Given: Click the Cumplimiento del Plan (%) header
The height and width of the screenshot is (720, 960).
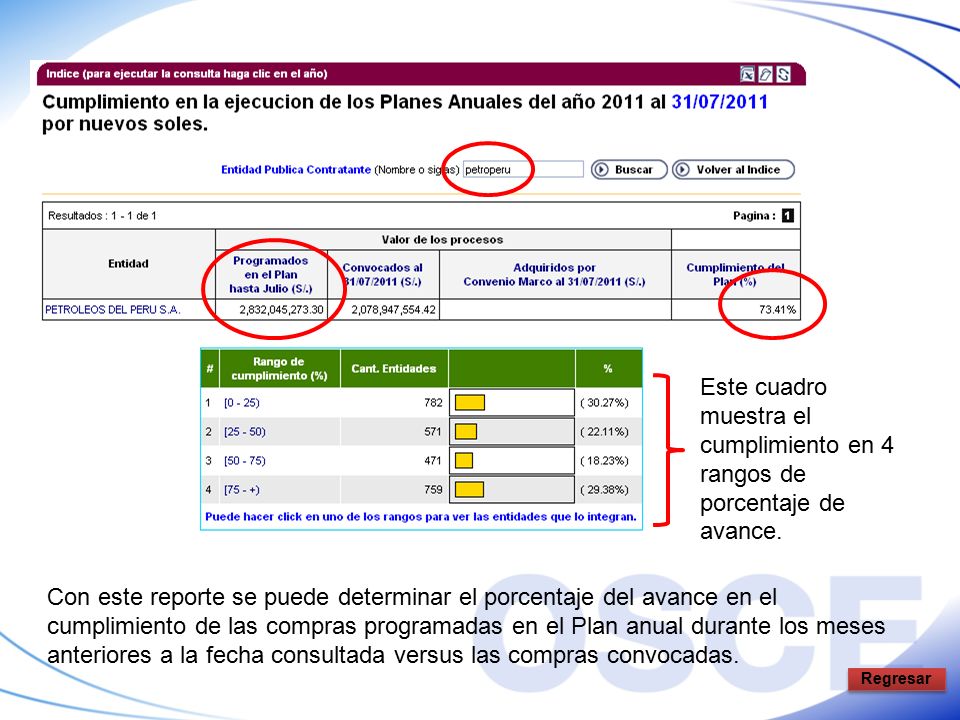Looking at the screenshot, I should (735, 274).
